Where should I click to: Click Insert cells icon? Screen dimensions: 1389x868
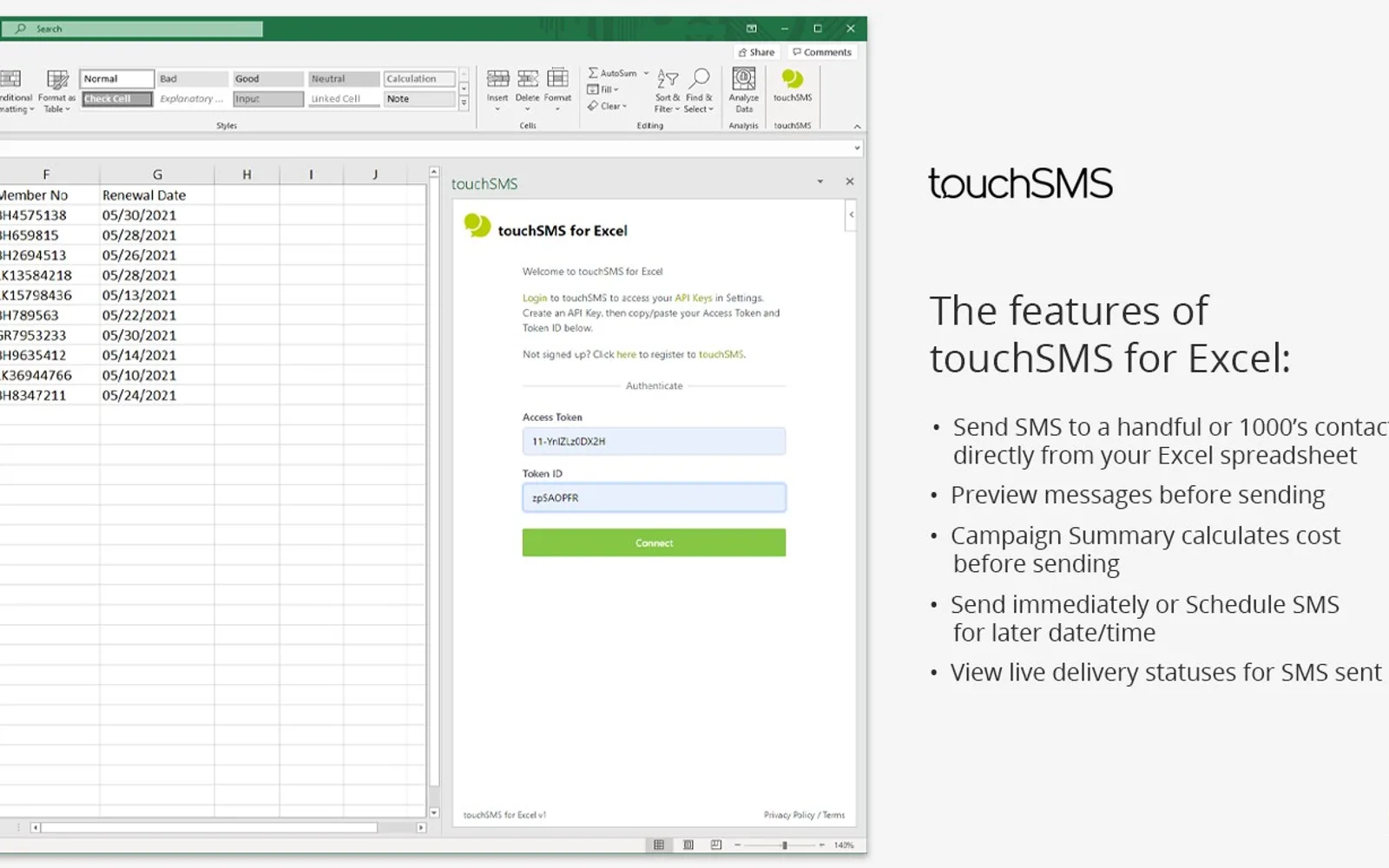(497, 89)
